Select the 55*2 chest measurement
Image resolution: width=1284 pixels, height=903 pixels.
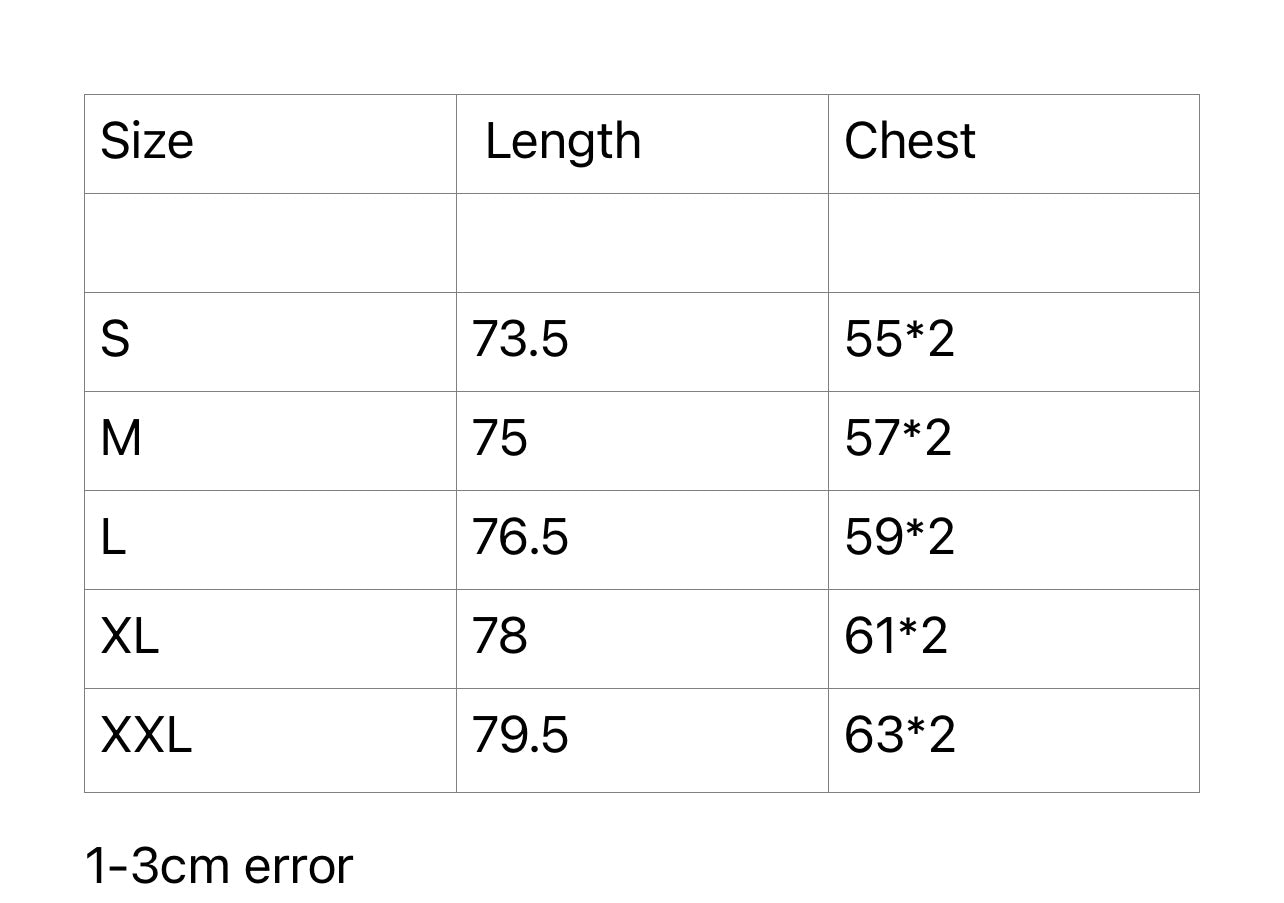[899, 339]
